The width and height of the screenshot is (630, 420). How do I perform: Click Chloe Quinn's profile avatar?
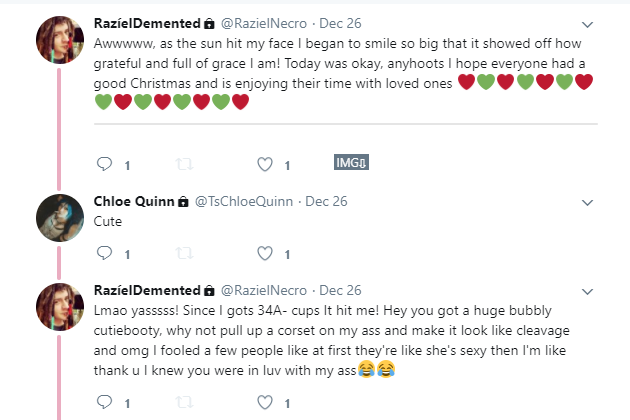point(60,218)
